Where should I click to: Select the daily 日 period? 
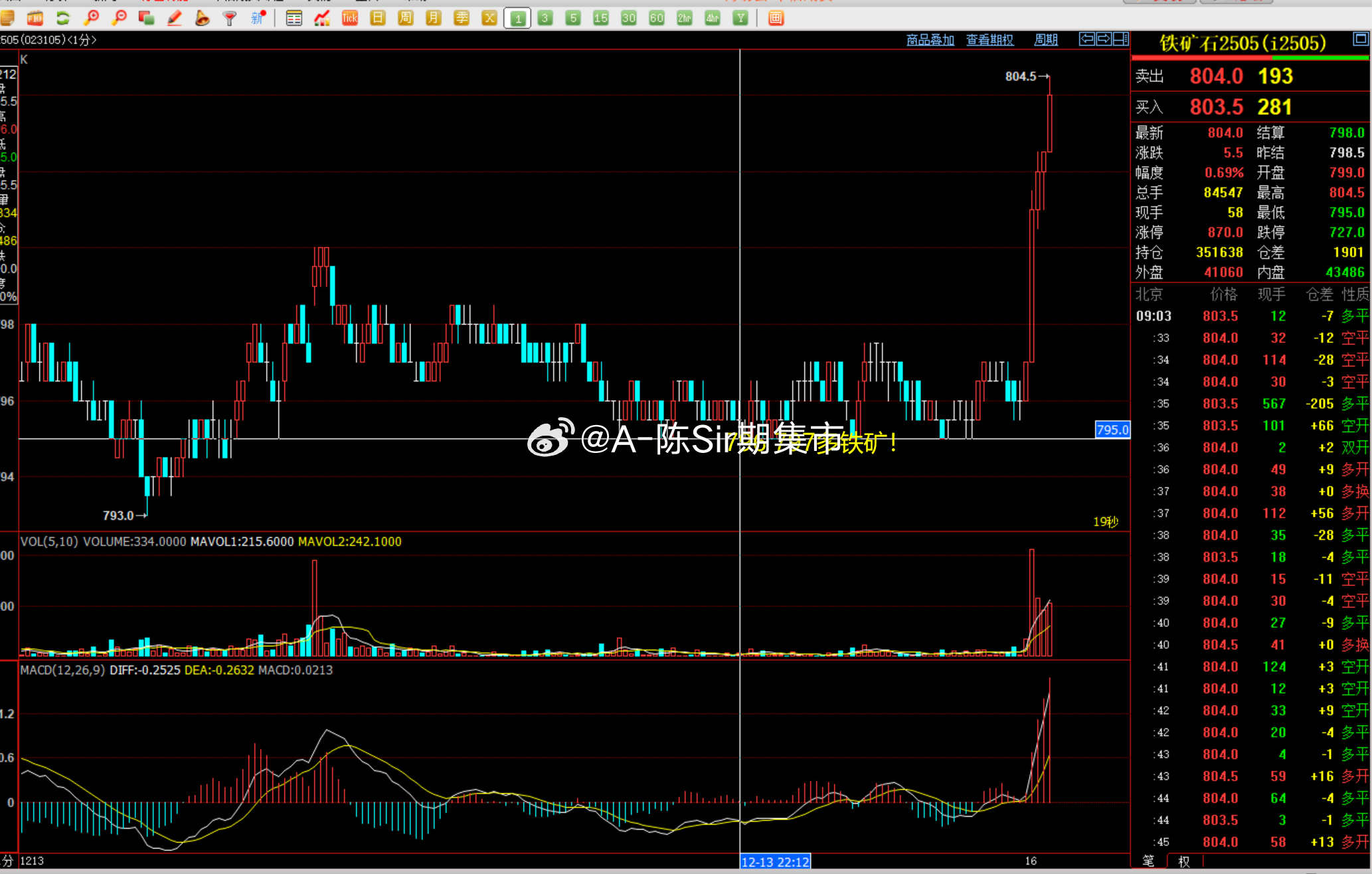click(x=378, y=18)
